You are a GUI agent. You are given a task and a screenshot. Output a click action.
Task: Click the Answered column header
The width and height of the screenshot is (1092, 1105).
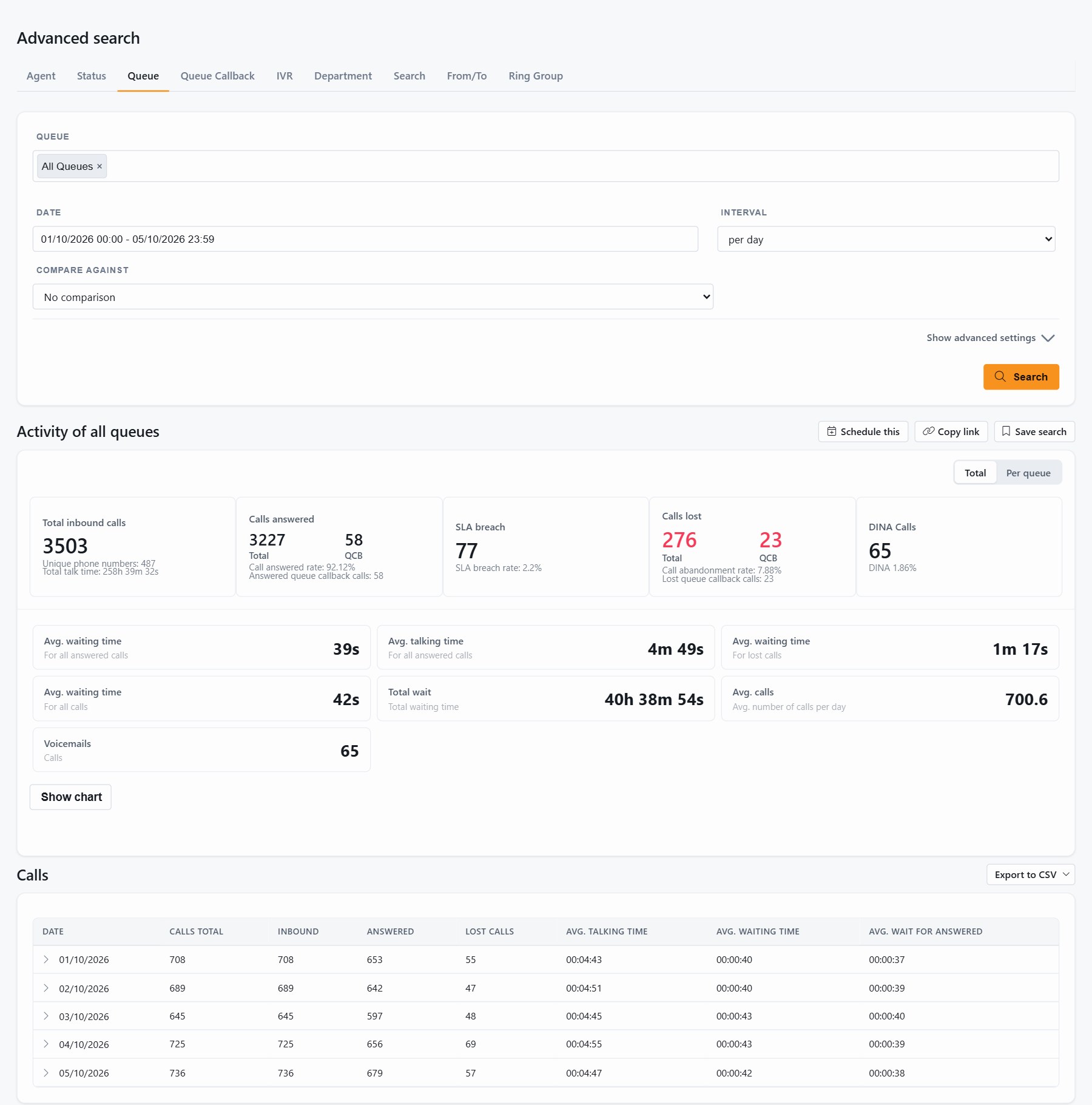(x=390, y=931)
